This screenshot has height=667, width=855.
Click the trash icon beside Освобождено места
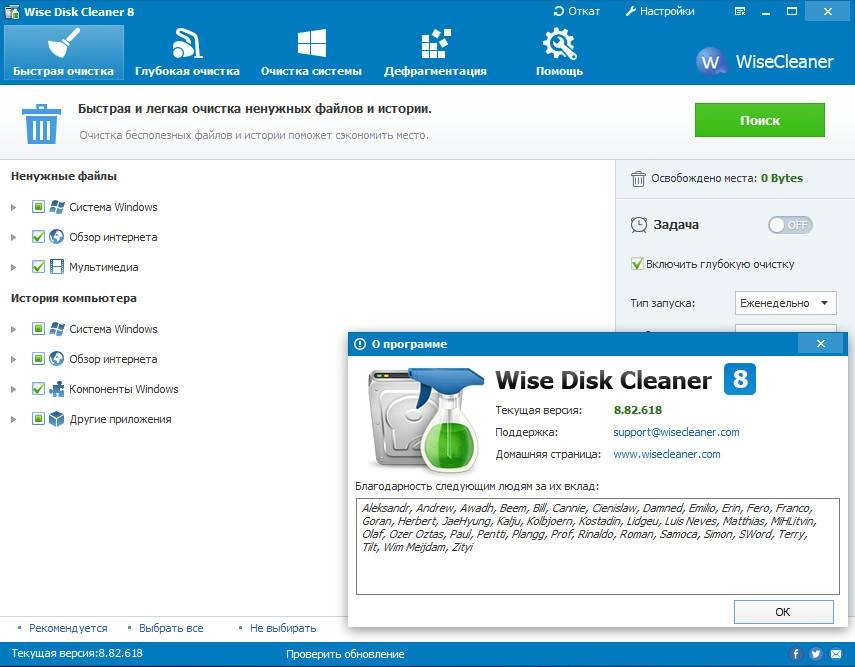click(x=638, y=178)
